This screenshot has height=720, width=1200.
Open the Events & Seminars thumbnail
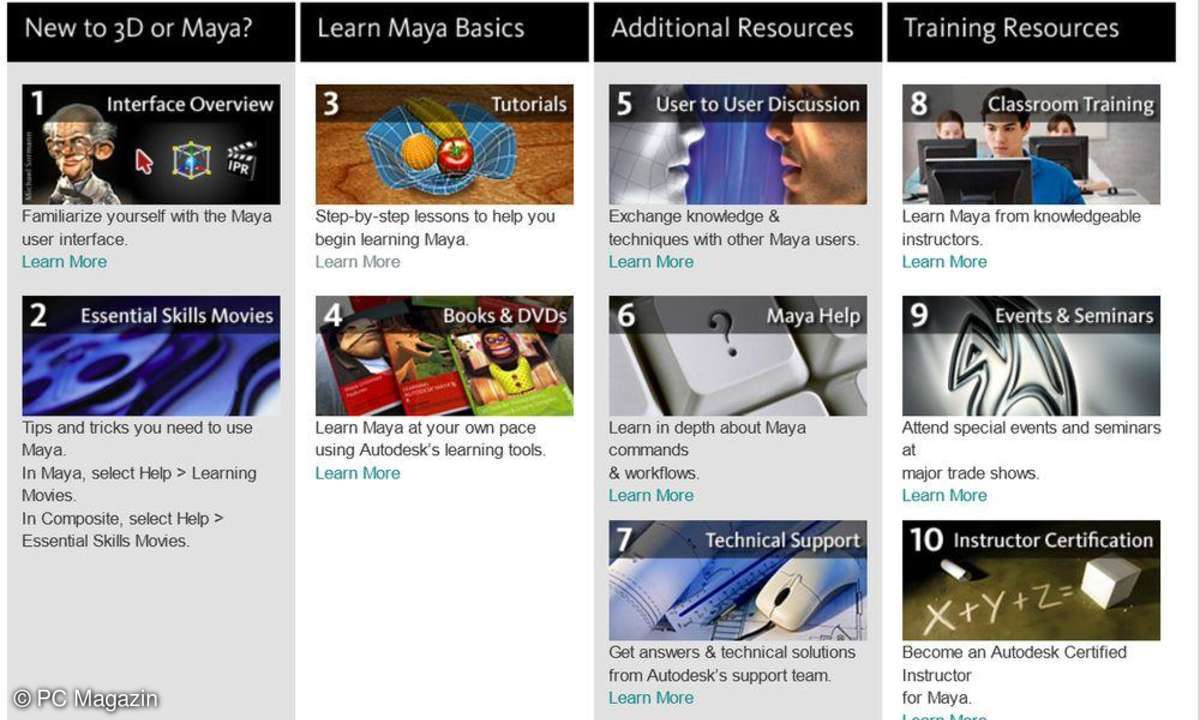tap(1031, 355)
